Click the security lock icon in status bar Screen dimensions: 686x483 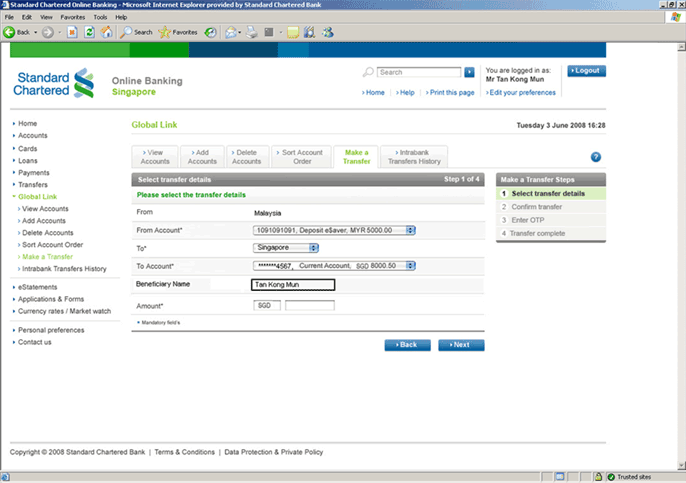tap(598, 477)
